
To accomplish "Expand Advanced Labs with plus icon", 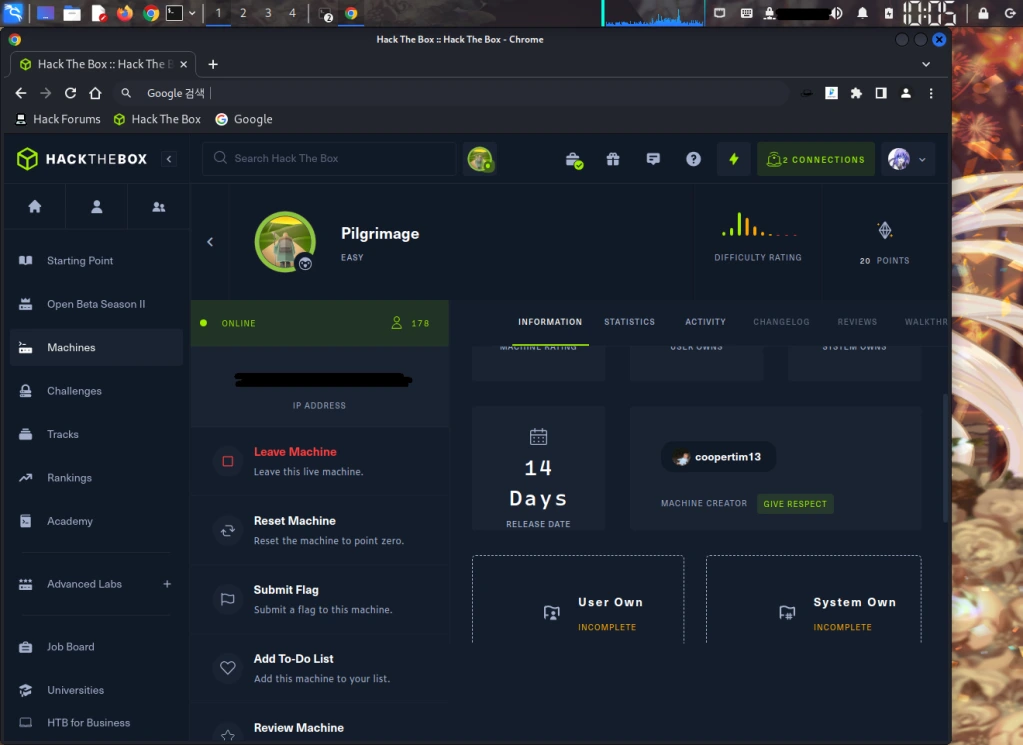I will [x=167, y=584].
